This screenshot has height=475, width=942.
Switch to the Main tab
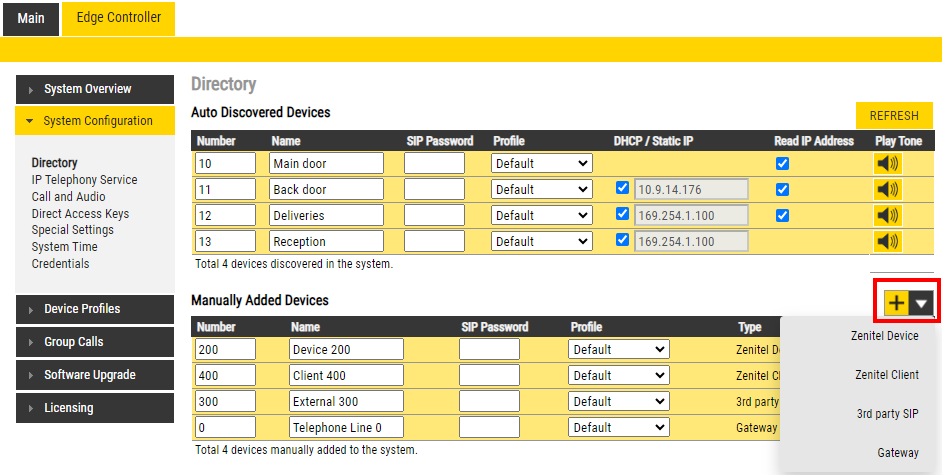coord(30,18)
